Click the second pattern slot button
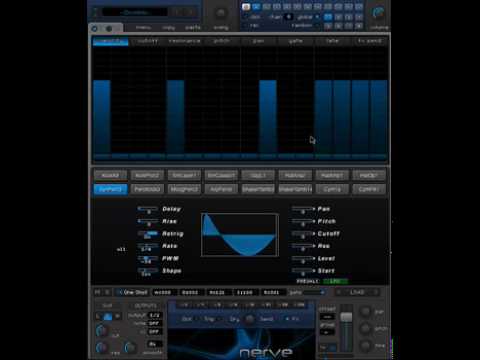 tap(256, 6)
